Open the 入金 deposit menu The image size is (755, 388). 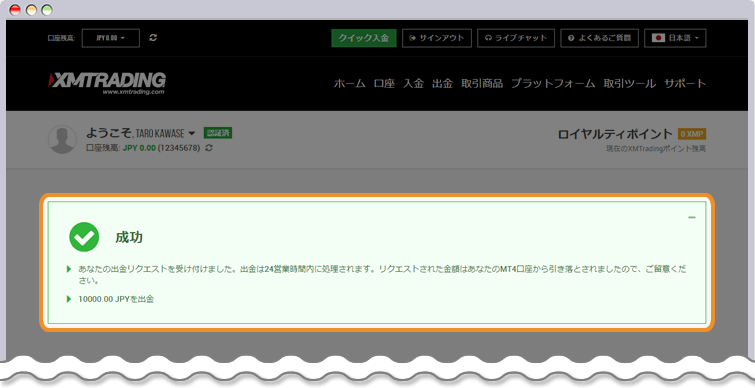tap(413, 83)
